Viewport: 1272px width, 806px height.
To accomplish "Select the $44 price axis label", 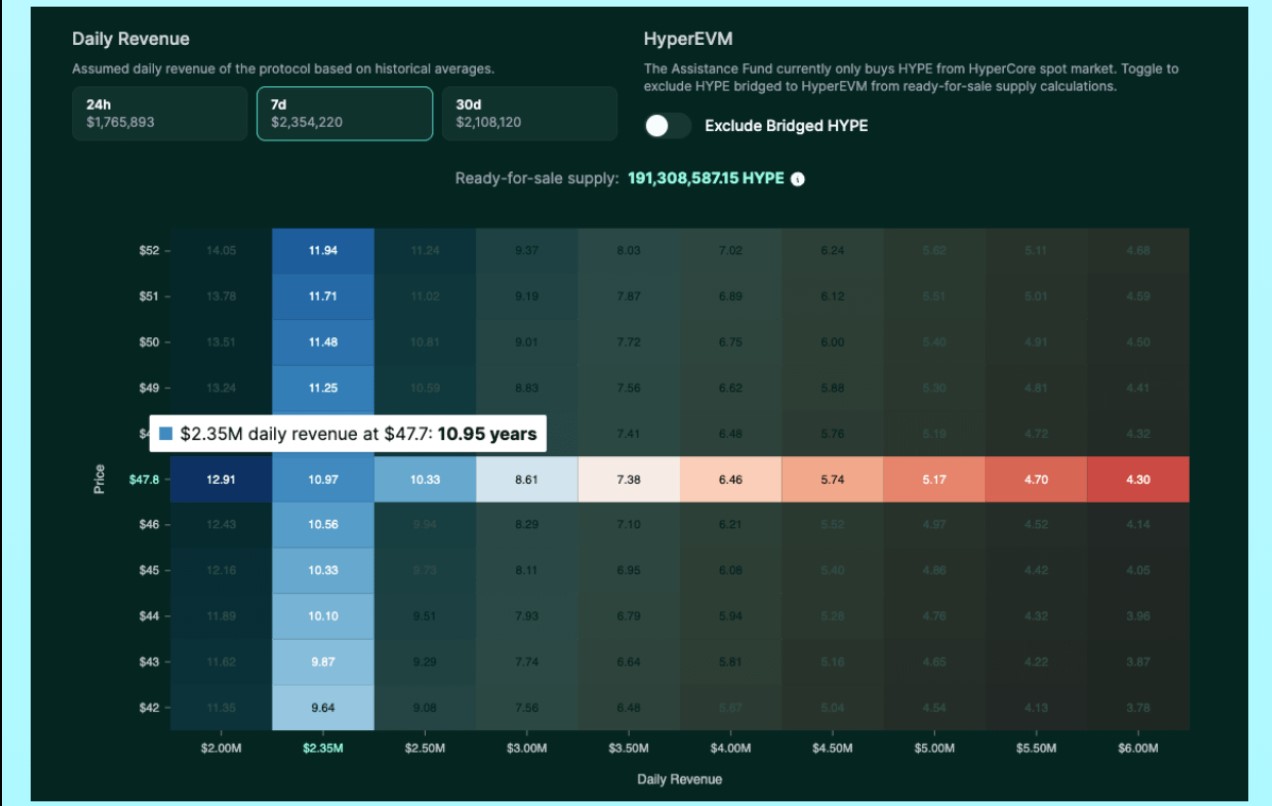I will 149,617.
